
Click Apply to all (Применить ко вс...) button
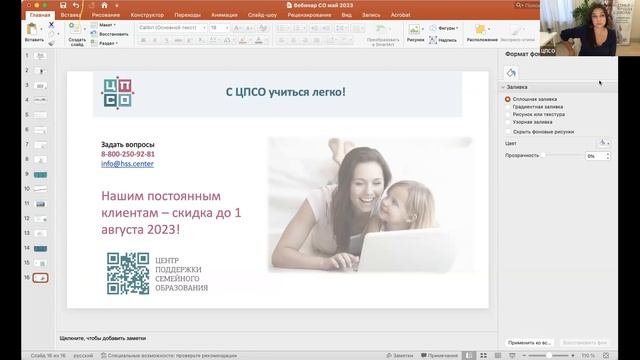tap(529, 343)
